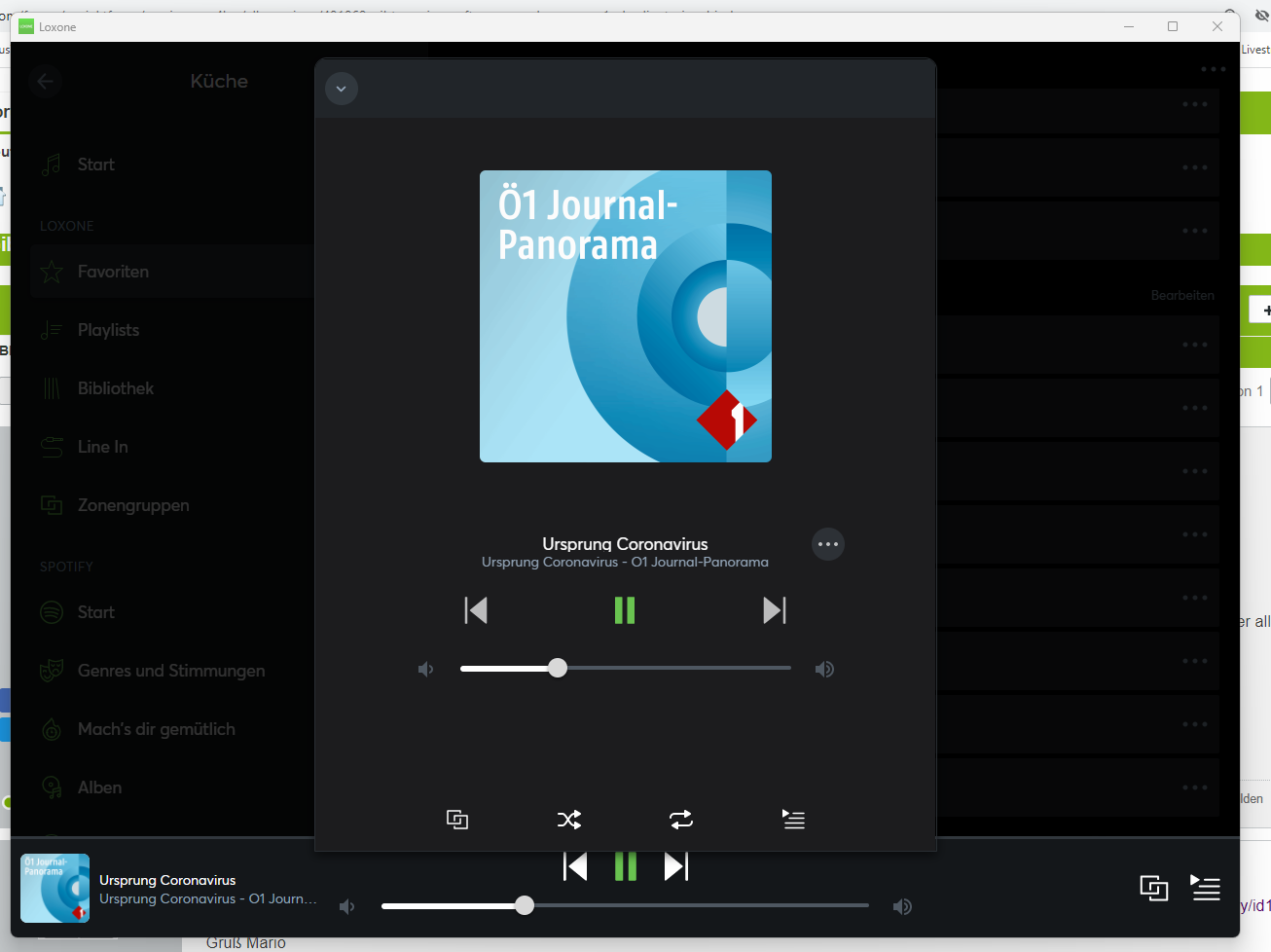Click the loud speaker icon in expanded player
This screenshot has height=952, width=1271.
click(x=824, y=669)
